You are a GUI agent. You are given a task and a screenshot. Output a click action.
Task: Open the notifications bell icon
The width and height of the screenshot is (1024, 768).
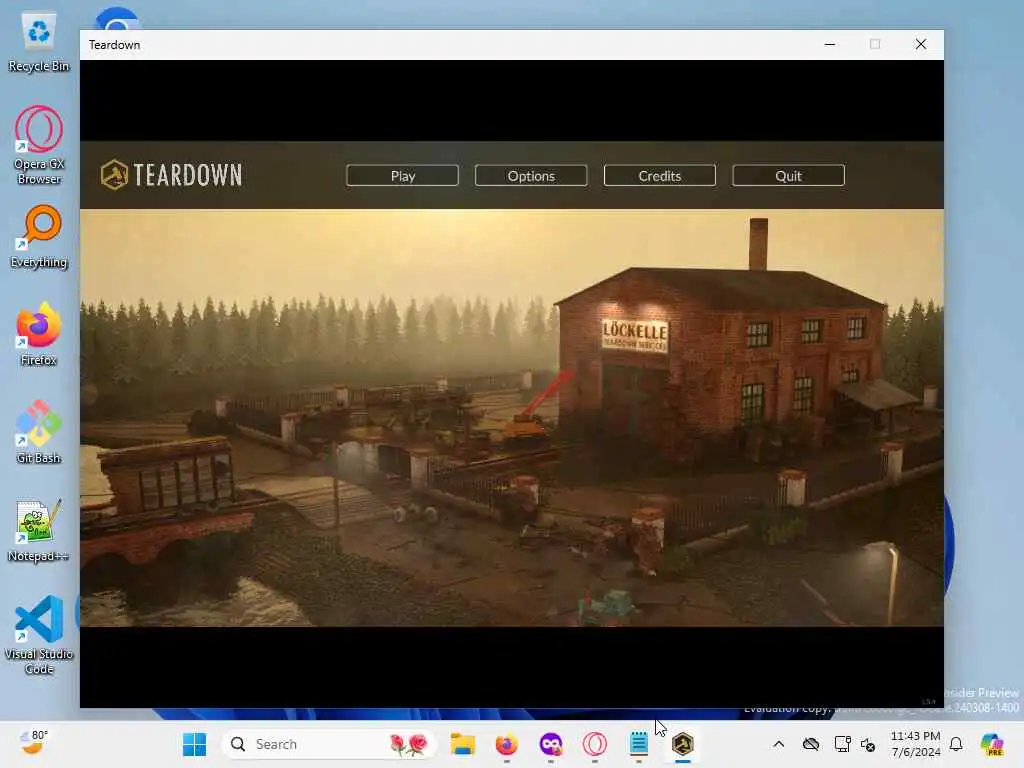956,744
